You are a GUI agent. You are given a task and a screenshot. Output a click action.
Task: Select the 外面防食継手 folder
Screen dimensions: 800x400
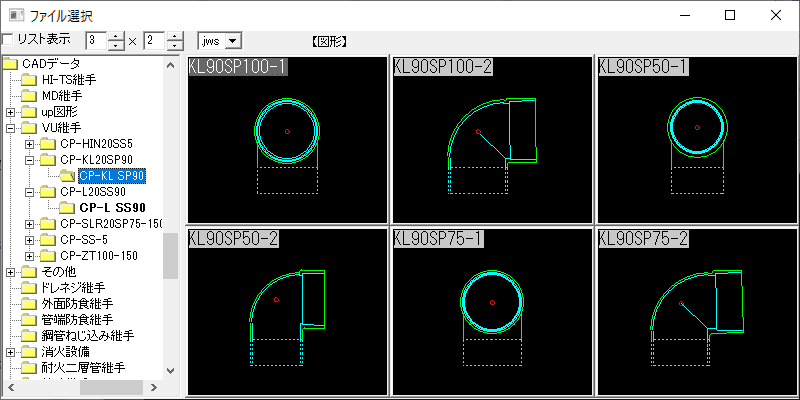point(77,304)
